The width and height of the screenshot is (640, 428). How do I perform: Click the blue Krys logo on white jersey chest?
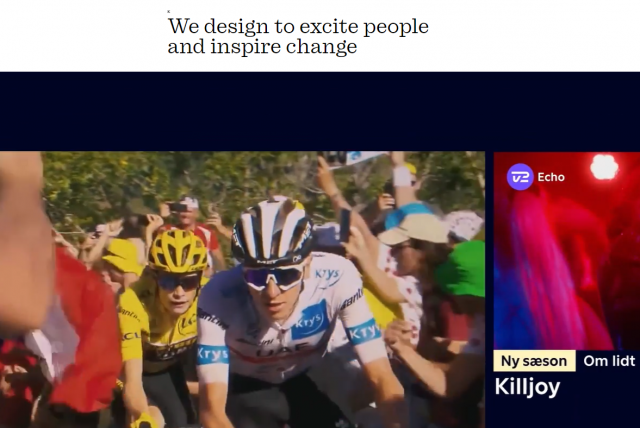pos(309,321)
